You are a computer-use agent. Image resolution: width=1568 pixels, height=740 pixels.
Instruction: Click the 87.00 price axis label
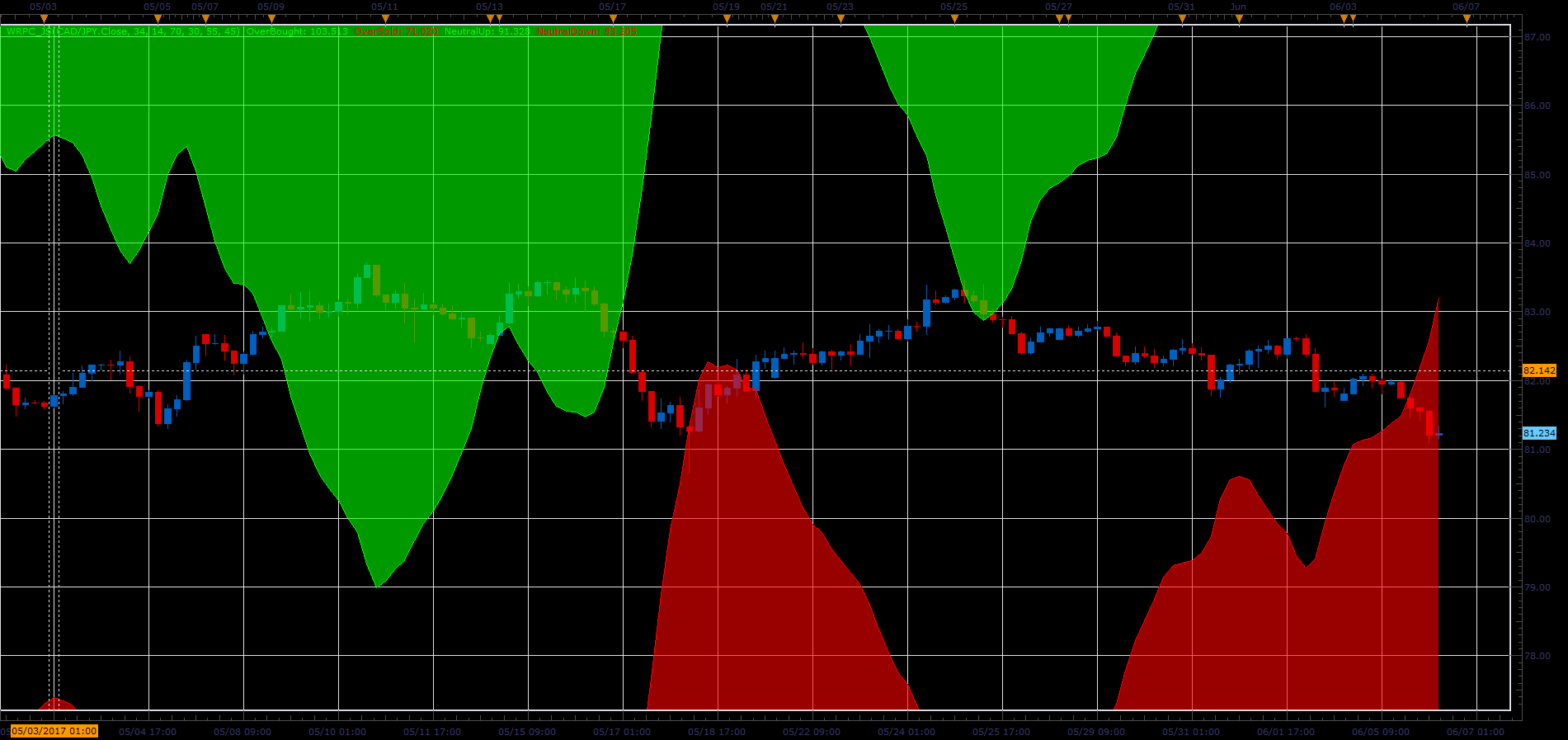(x=1537, y=37)
